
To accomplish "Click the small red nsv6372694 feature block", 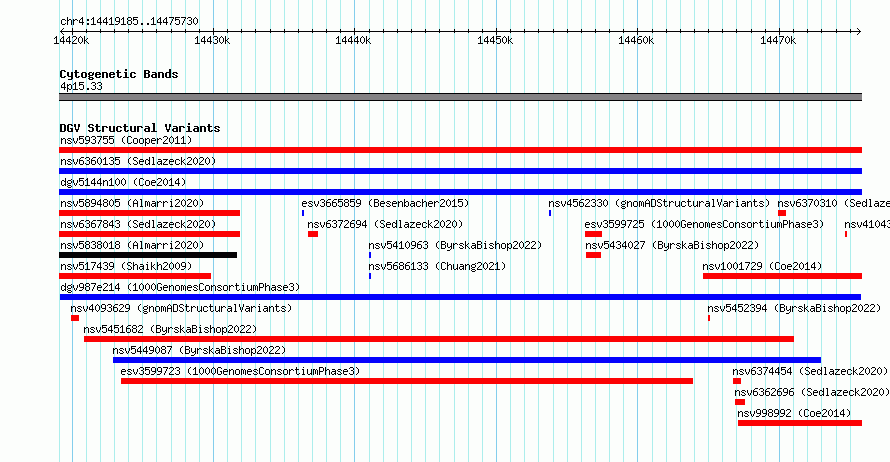I will [x=313, y=234].
